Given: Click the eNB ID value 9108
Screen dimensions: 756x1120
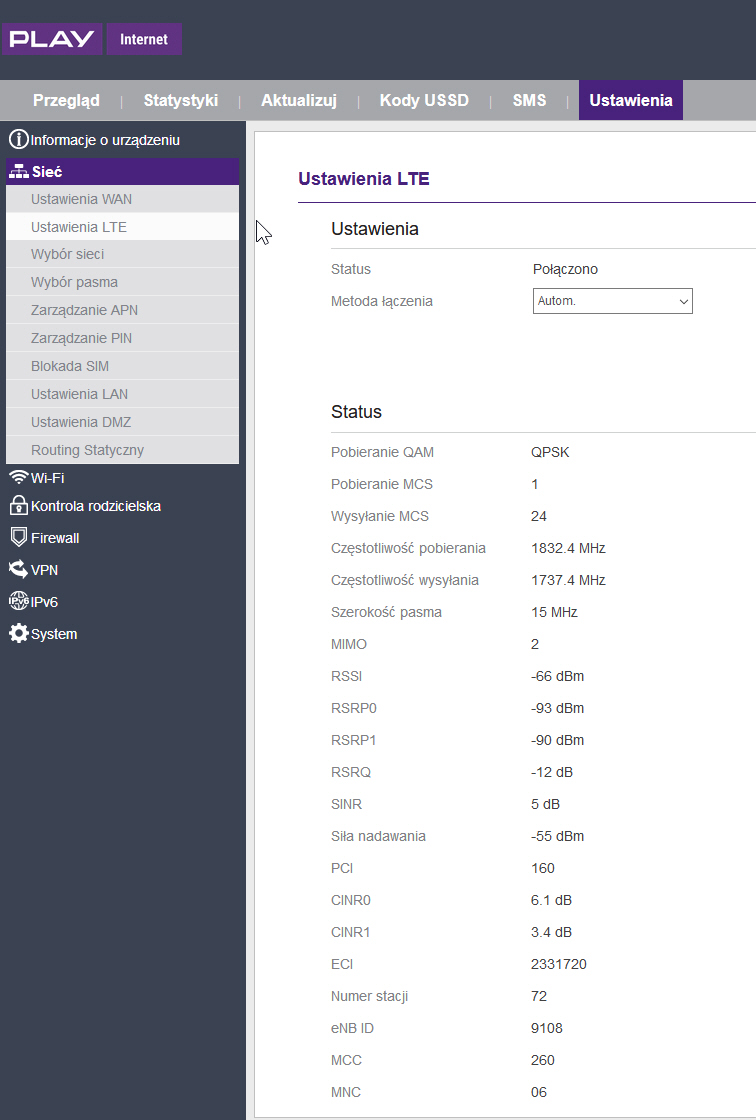Looking at the screenshot, I should tap(547, 1029).
